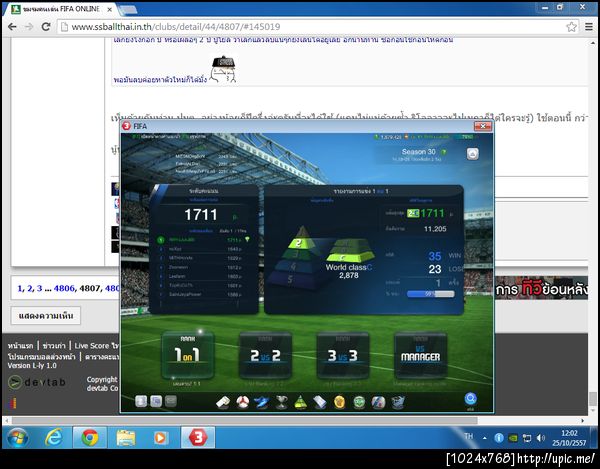Open the media player taskbar icon

(161, 438)
